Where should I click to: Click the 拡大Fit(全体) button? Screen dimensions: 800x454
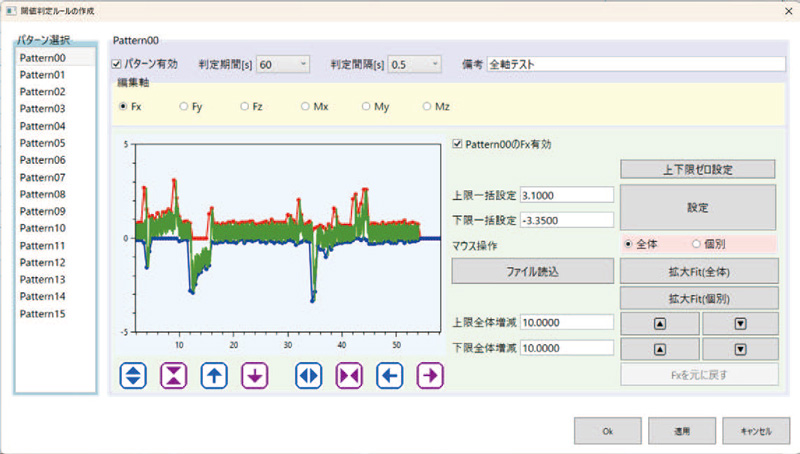[699, 271]
